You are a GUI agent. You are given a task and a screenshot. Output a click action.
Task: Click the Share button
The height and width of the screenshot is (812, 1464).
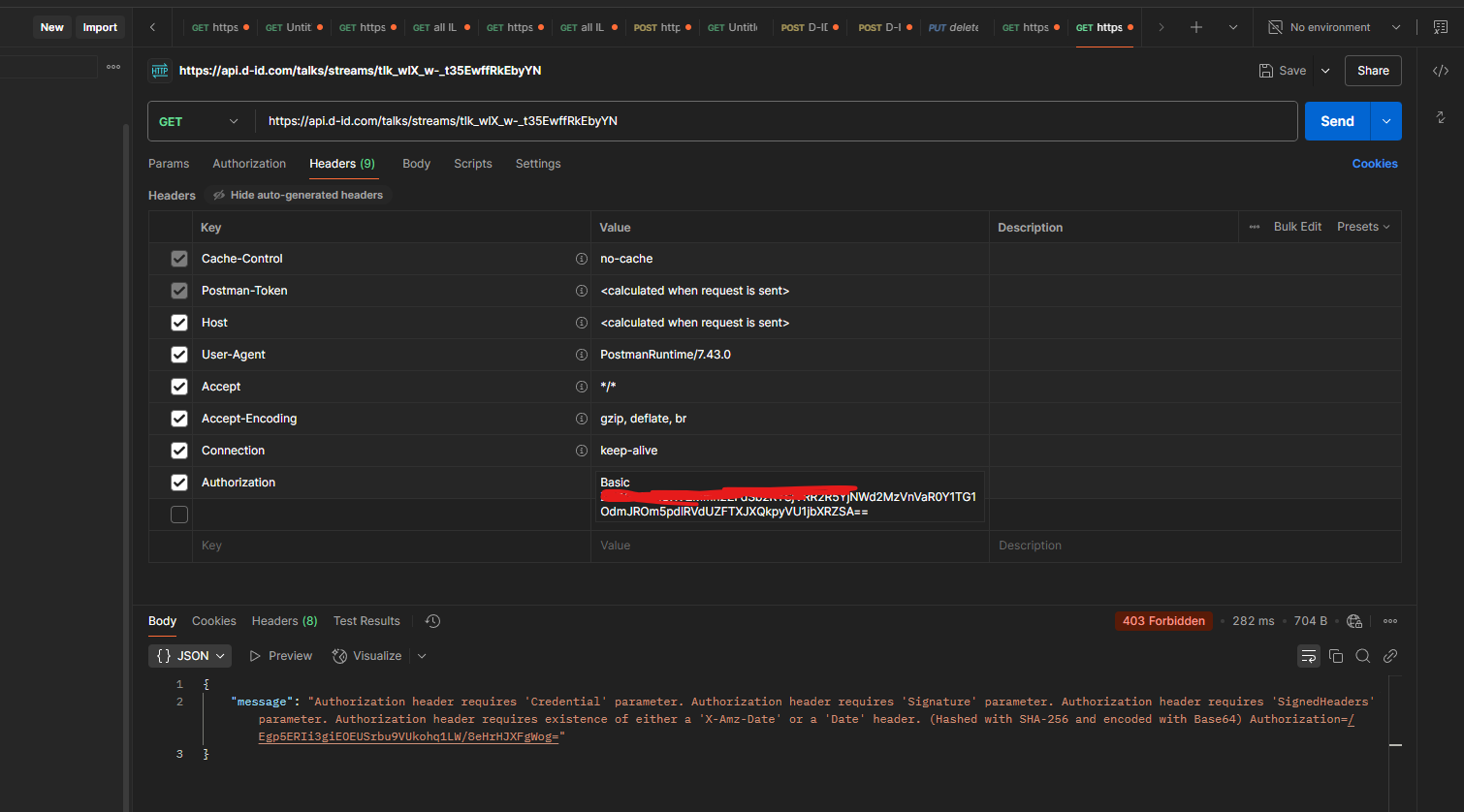[x=1373, y=71]
